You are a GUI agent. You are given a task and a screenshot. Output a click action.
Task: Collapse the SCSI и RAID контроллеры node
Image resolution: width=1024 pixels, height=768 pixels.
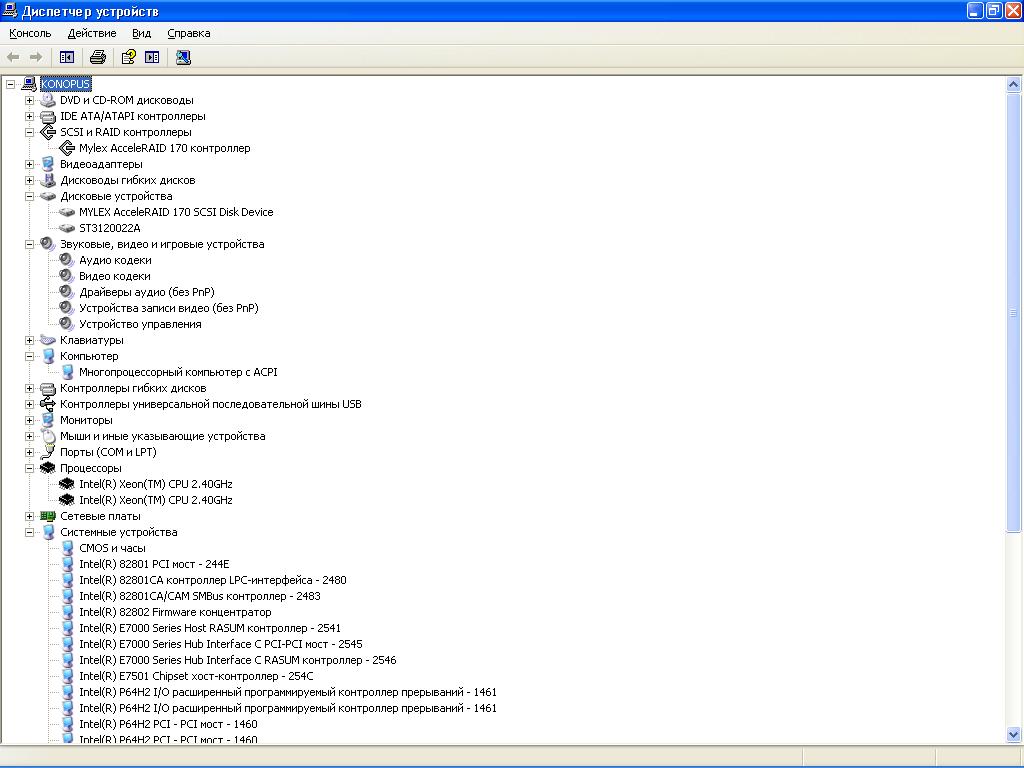click(x=30, y=132)
